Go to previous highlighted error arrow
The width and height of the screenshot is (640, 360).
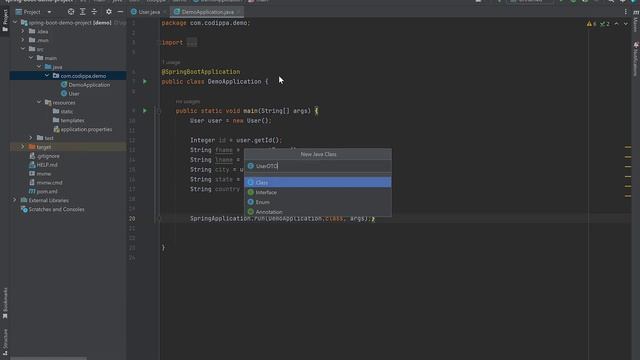point(616,24)
